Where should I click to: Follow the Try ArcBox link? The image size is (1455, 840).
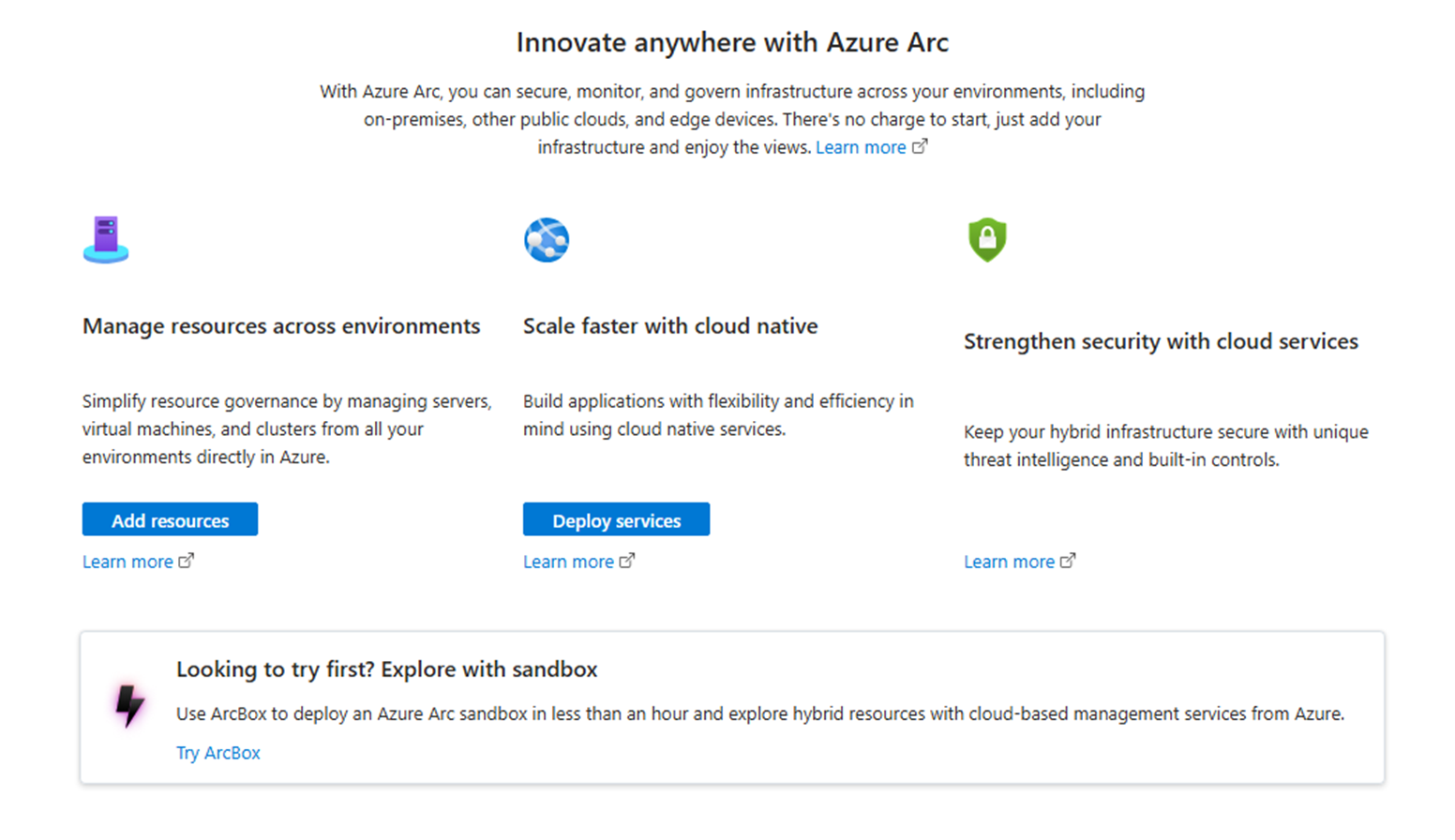pos(218,753)
